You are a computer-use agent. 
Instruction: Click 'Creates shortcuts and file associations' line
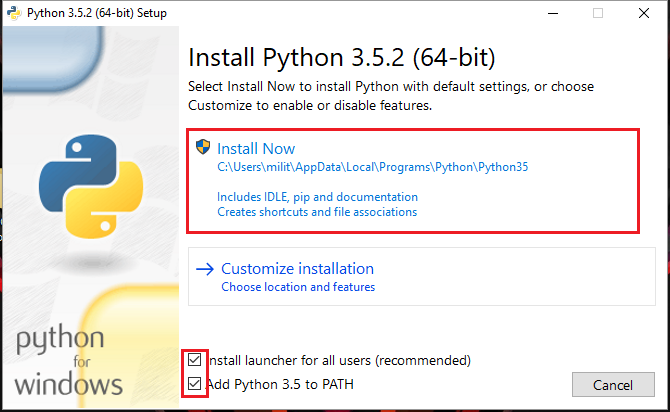[x=317, y=212]
